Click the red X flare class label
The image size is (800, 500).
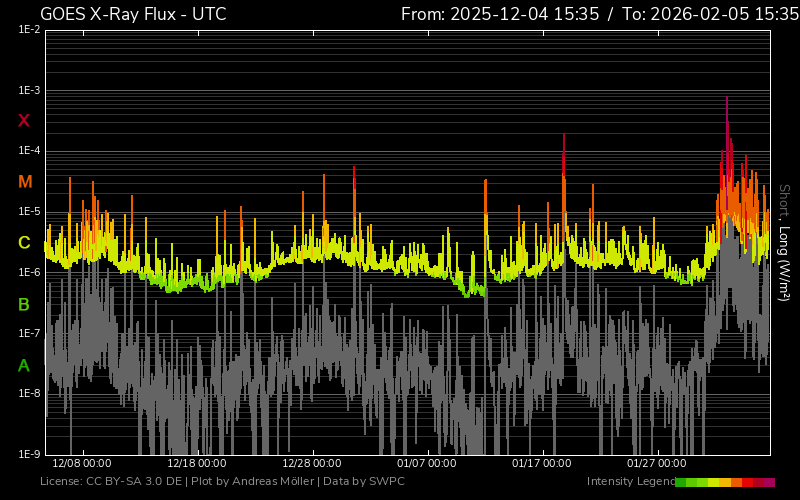[24, 121]
